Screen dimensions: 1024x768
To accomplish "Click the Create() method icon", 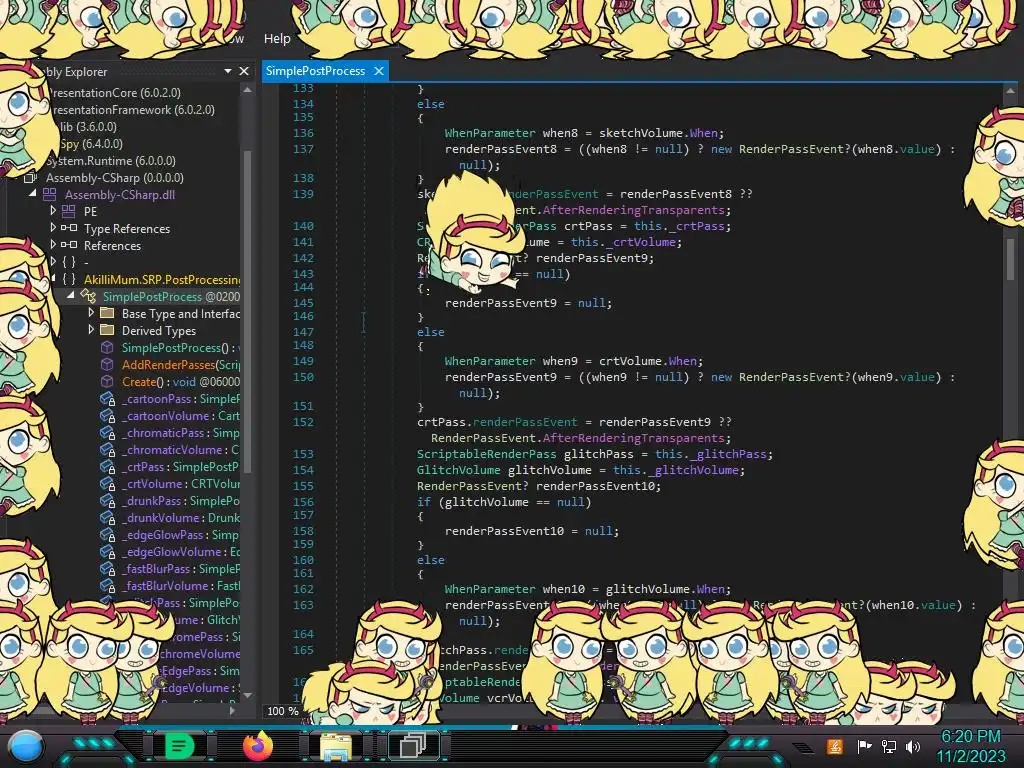I will [107, 381].
